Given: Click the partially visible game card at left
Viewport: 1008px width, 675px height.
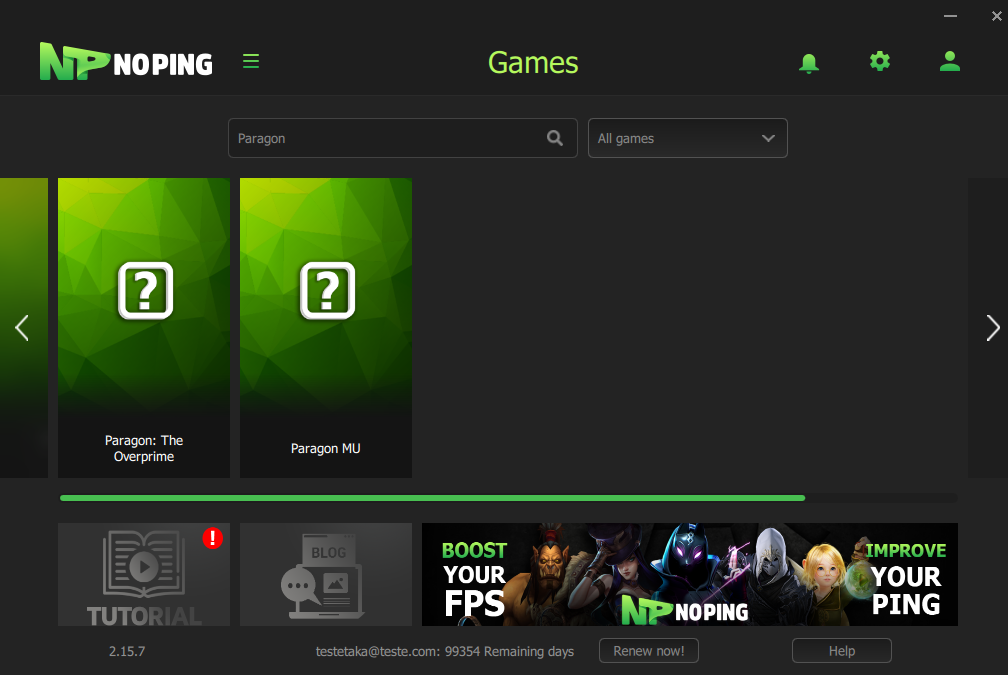Looking at the screenshot, I should click(24, 328).
